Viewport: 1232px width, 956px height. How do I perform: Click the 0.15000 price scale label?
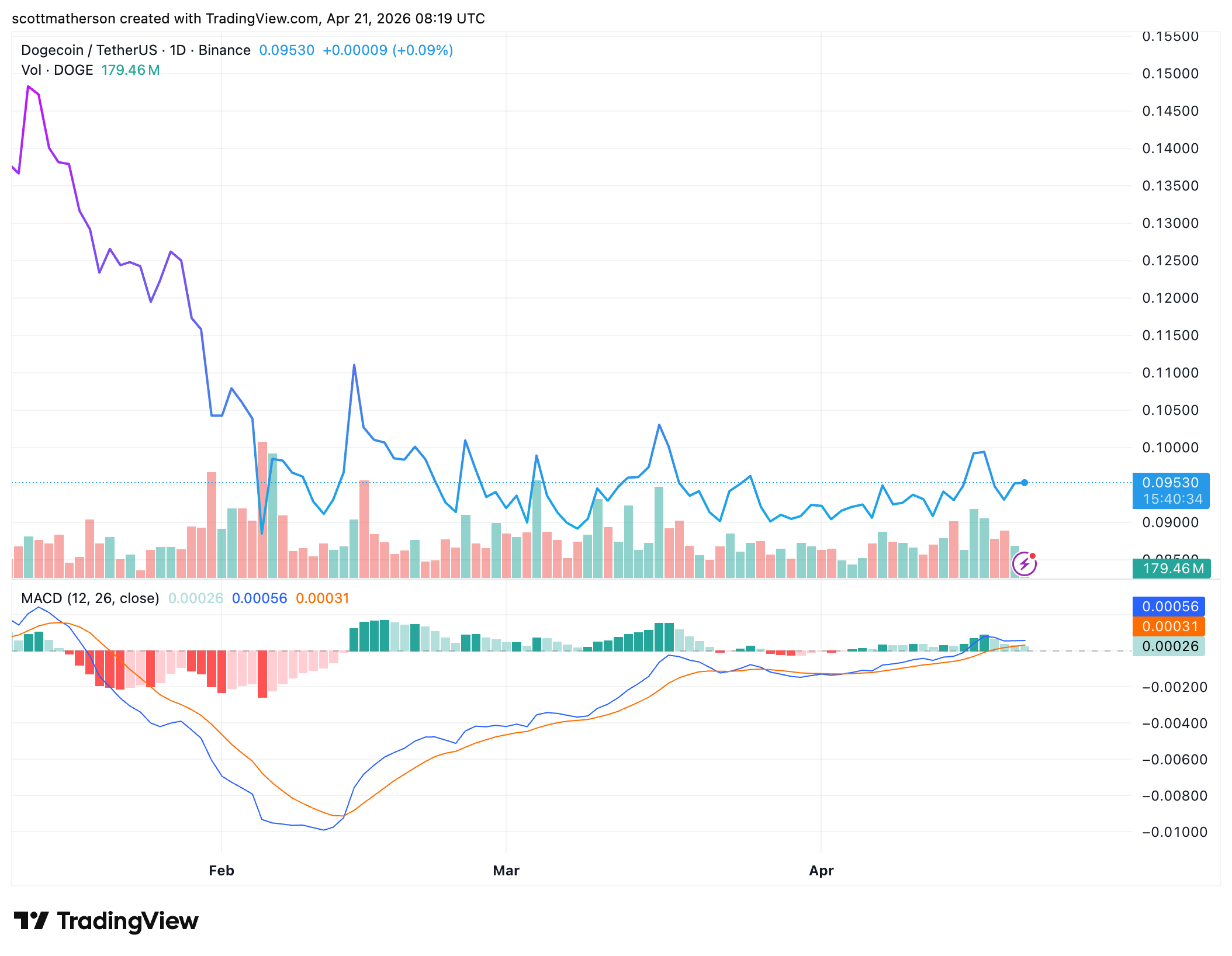click(x=1170, y=74)
